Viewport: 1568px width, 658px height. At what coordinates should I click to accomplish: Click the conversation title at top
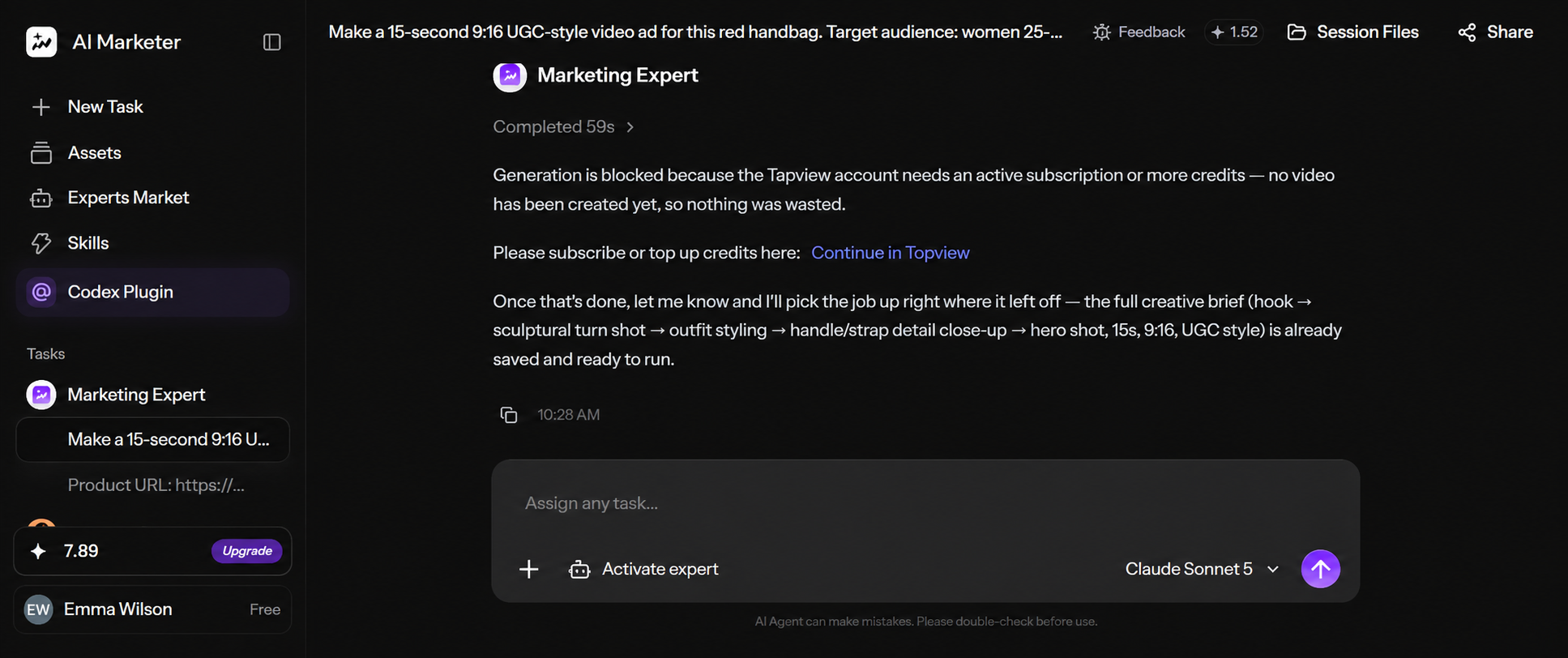pyautogui.click(x=695, y=32)
